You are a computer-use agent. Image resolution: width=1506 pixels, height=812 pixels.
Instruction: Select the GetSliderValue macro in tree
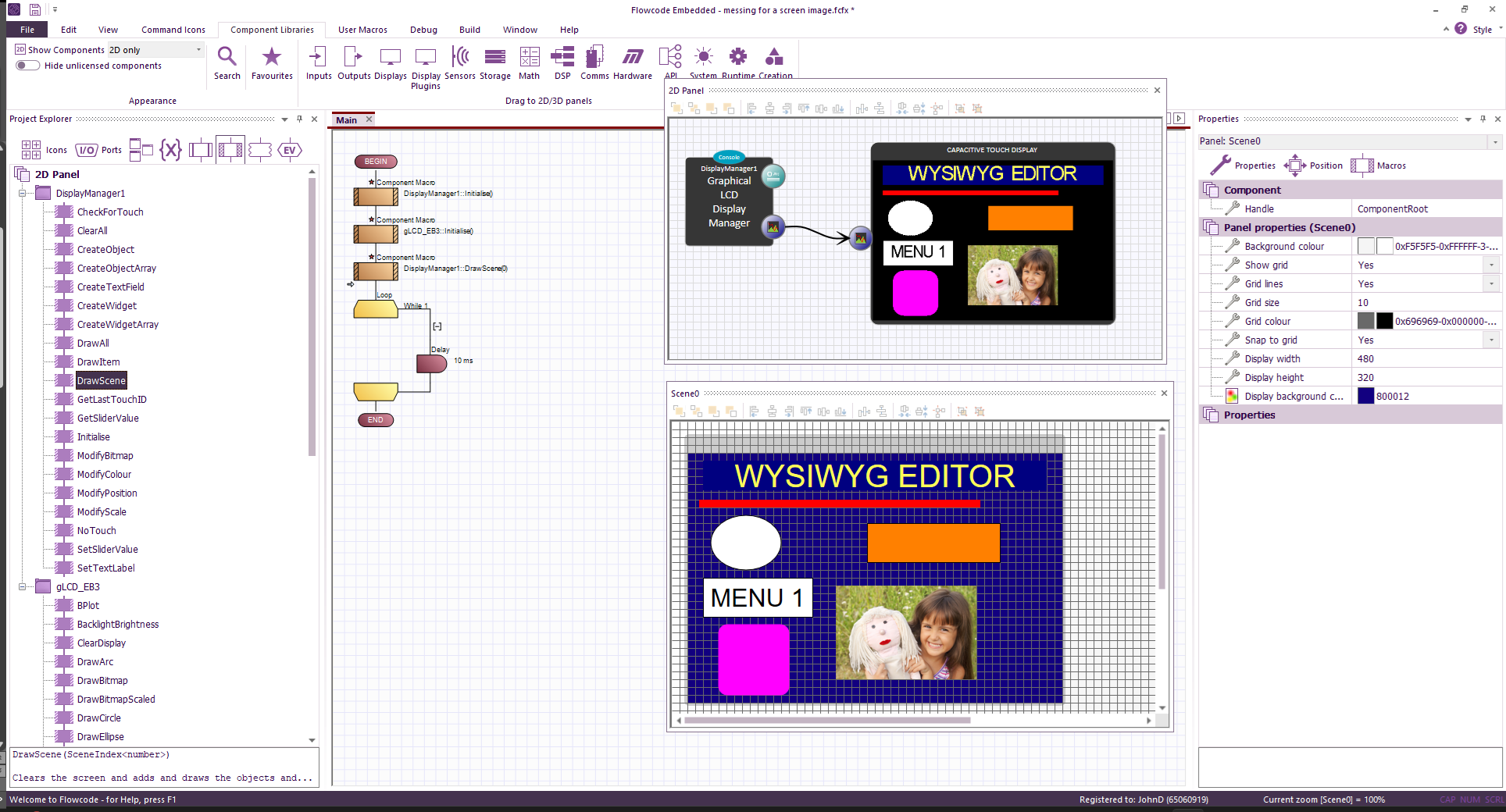108,418
